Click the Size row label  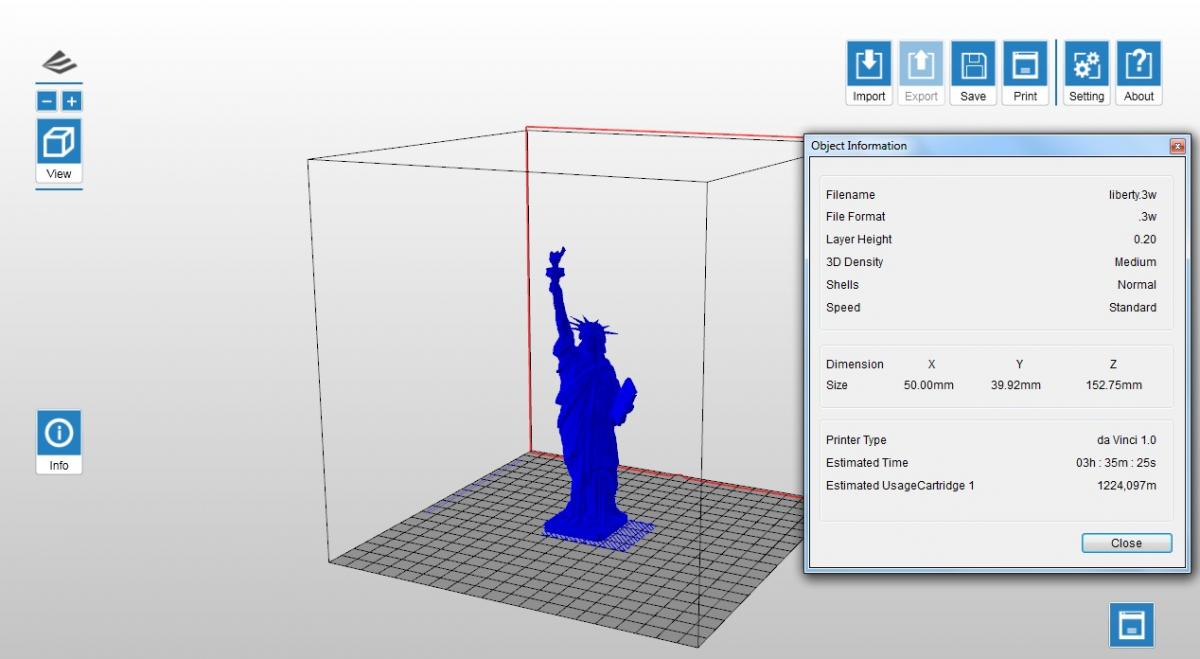tap(837, 385)
